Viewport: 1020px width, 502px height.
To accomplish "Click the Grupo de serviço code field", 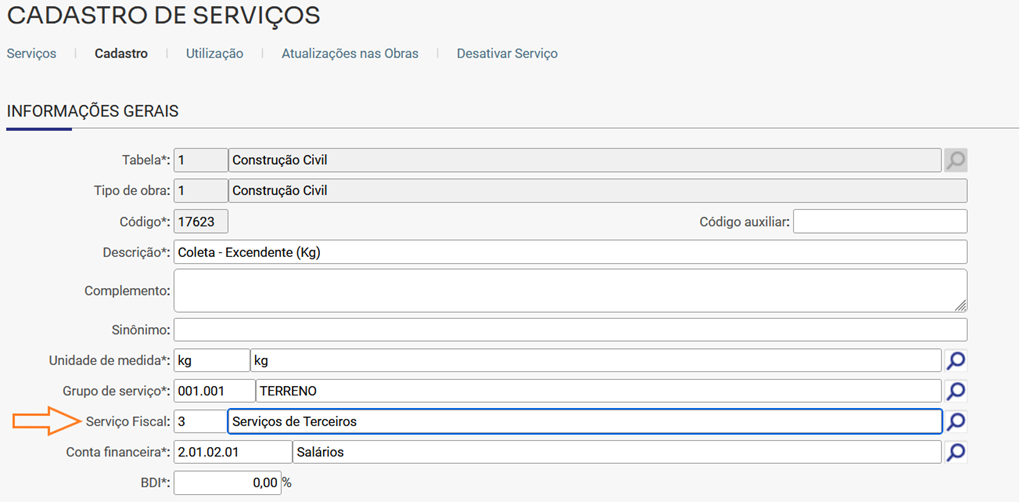I will [x=213, y=391].
